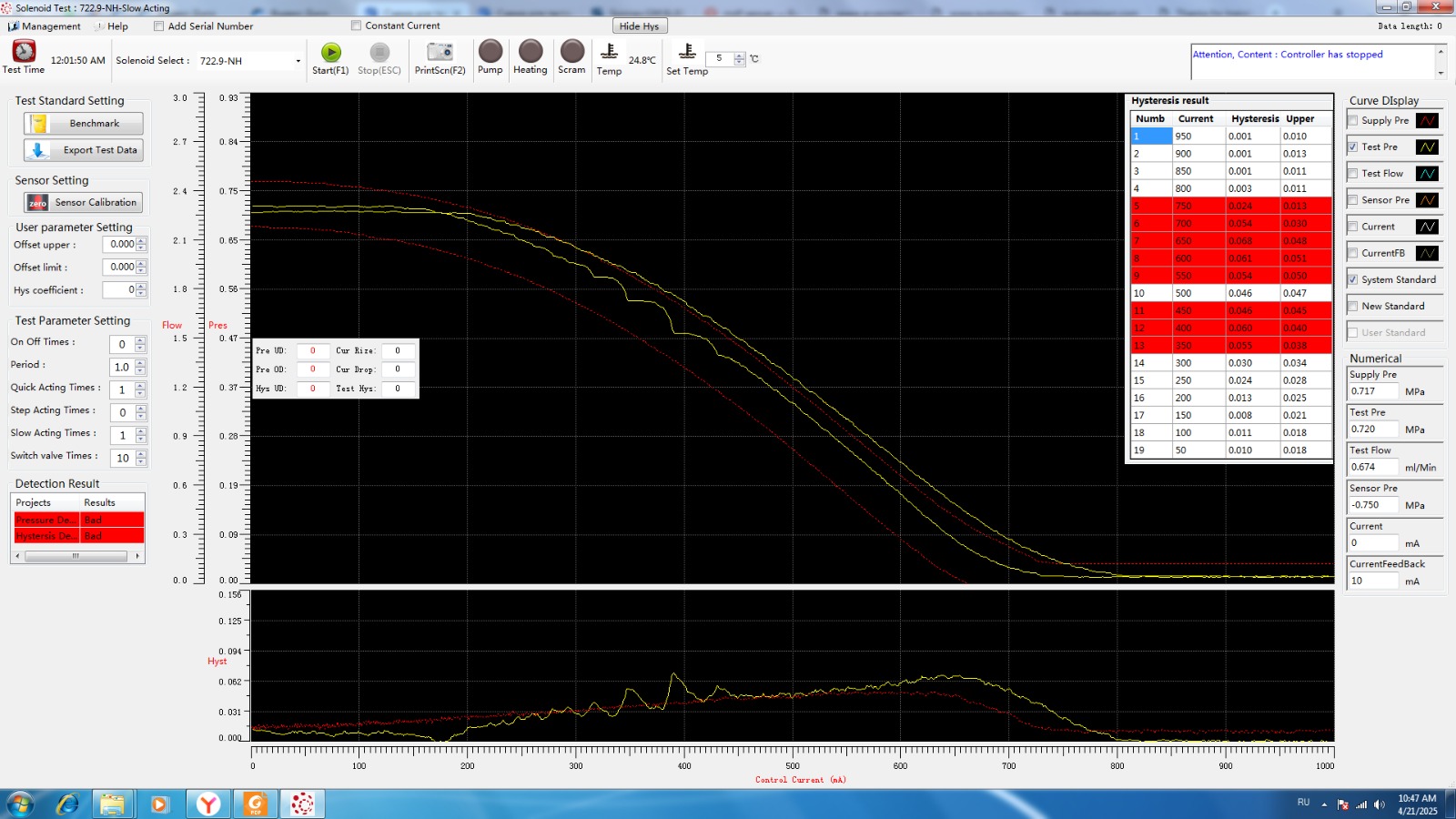The height and width of the screenshot is (819, 1456).
Task: Click the Hide Hys button
Action: (639, 26)
